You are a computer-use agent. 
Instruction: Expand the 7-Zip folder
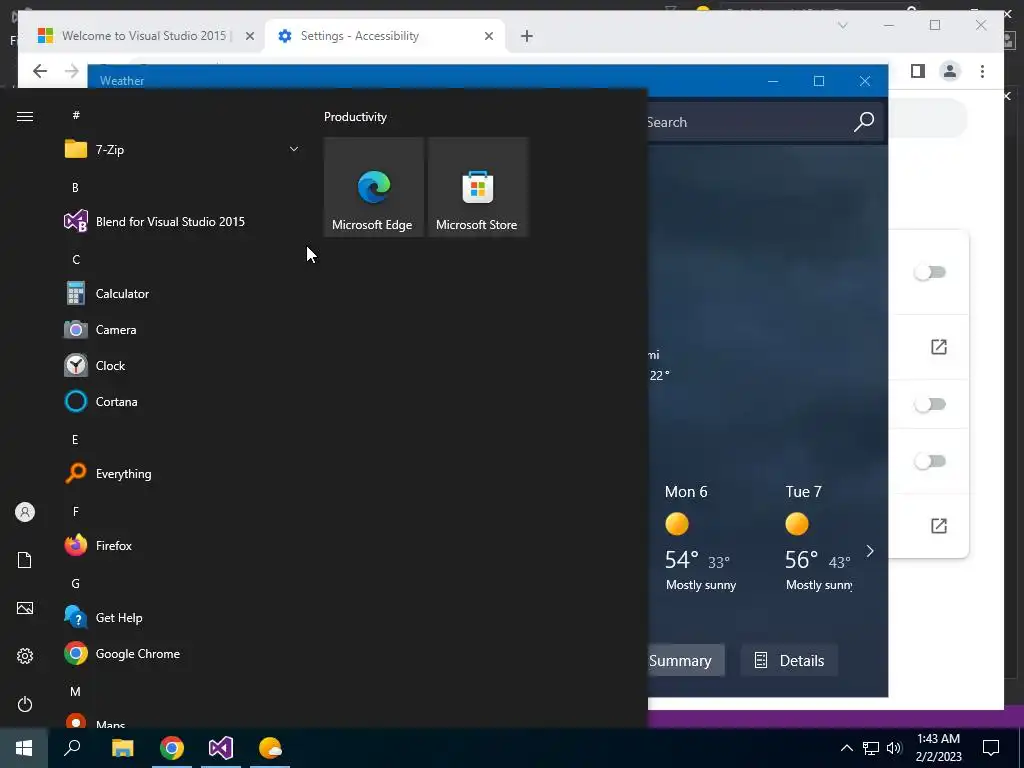point(182,150)
